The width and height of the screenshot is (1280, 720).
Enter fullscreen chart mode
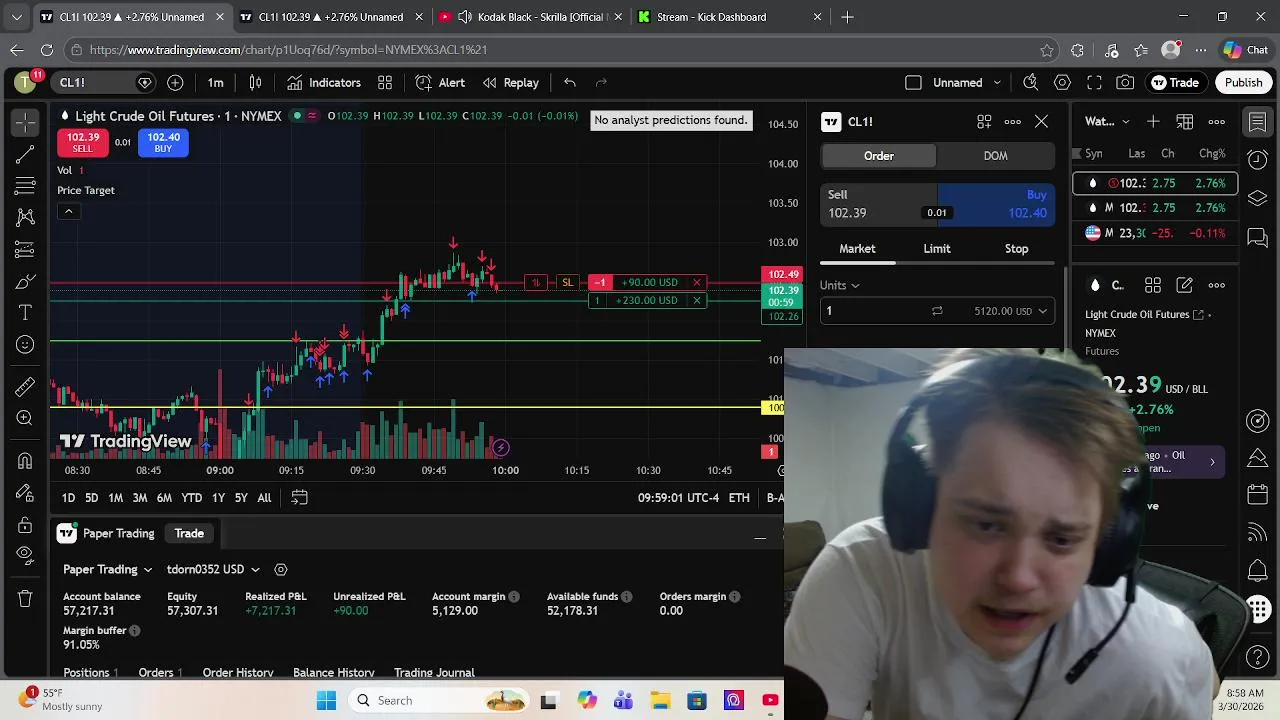pyautogui.click(x=1094, y=83)
